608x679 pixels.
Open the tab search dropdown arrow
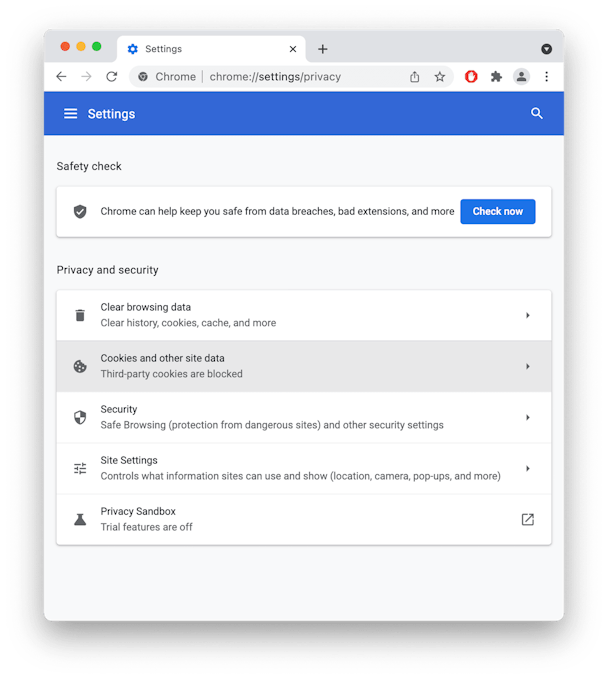[x=547, y=49]
